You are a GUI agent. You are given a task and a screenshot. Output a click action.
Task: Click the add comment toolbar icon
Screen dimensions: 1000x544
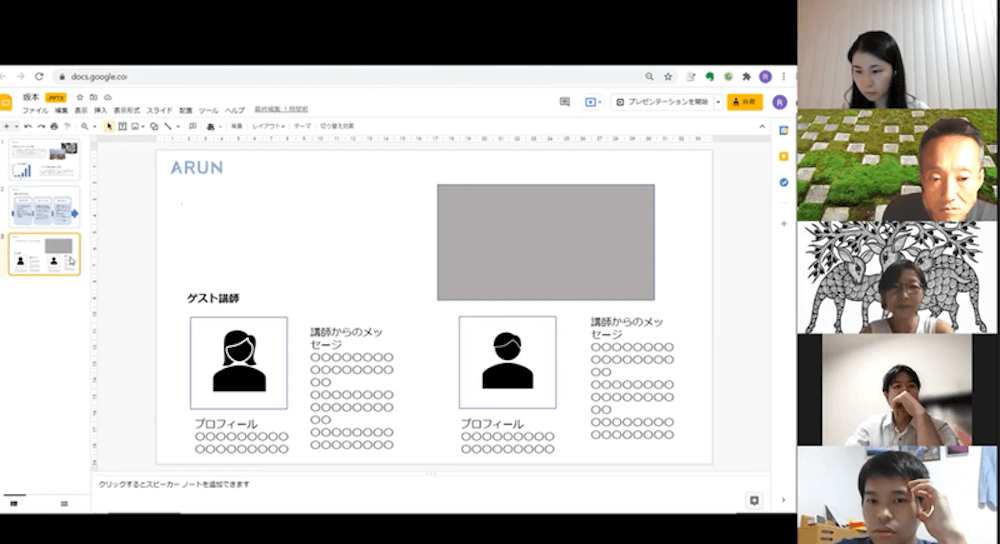click(194, 126)
